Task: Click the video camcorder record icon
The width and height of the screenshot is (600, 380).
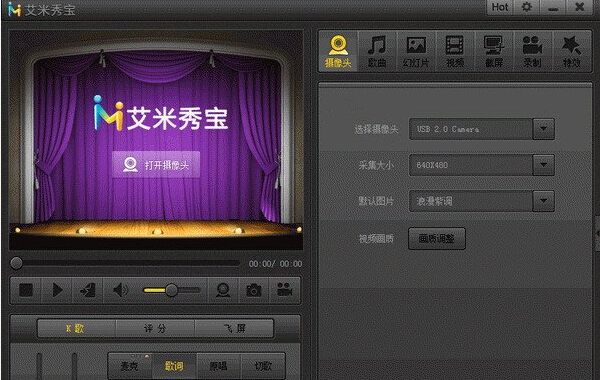Action: 284,290
